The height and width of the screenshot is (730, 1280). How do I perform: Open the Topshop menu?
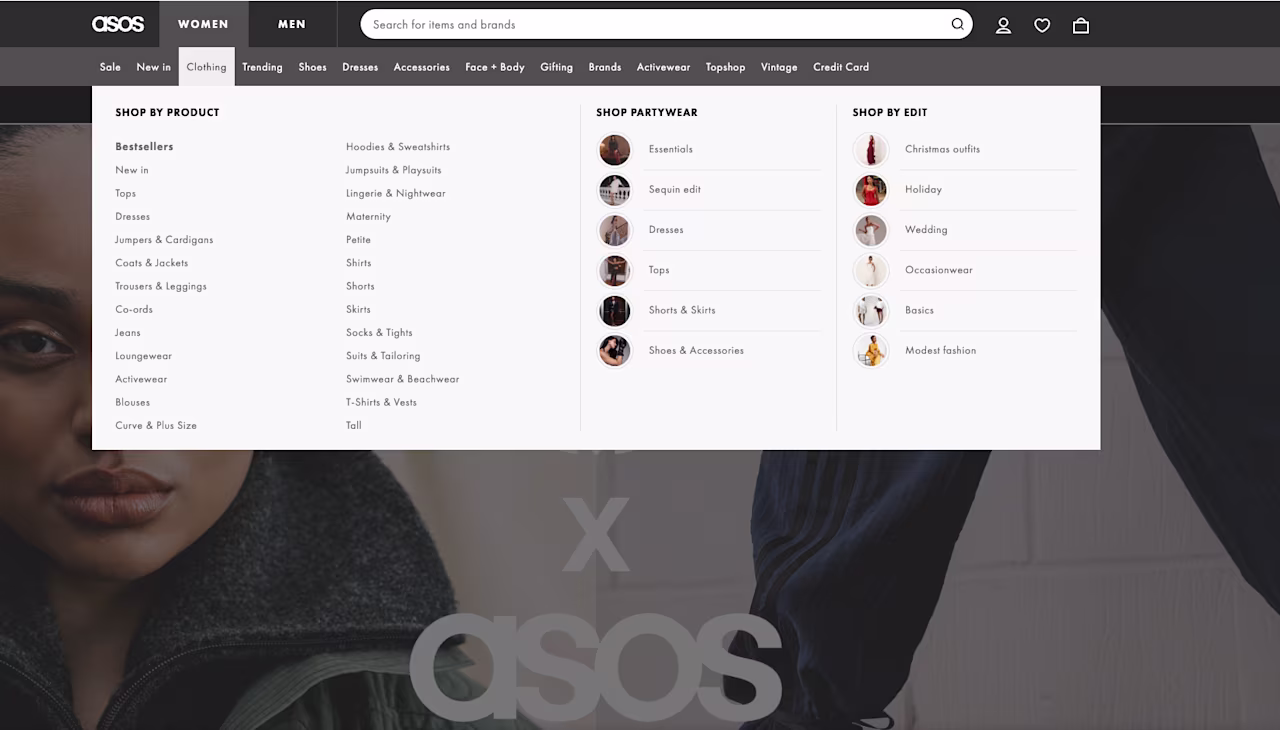click(x=726, y=67)
